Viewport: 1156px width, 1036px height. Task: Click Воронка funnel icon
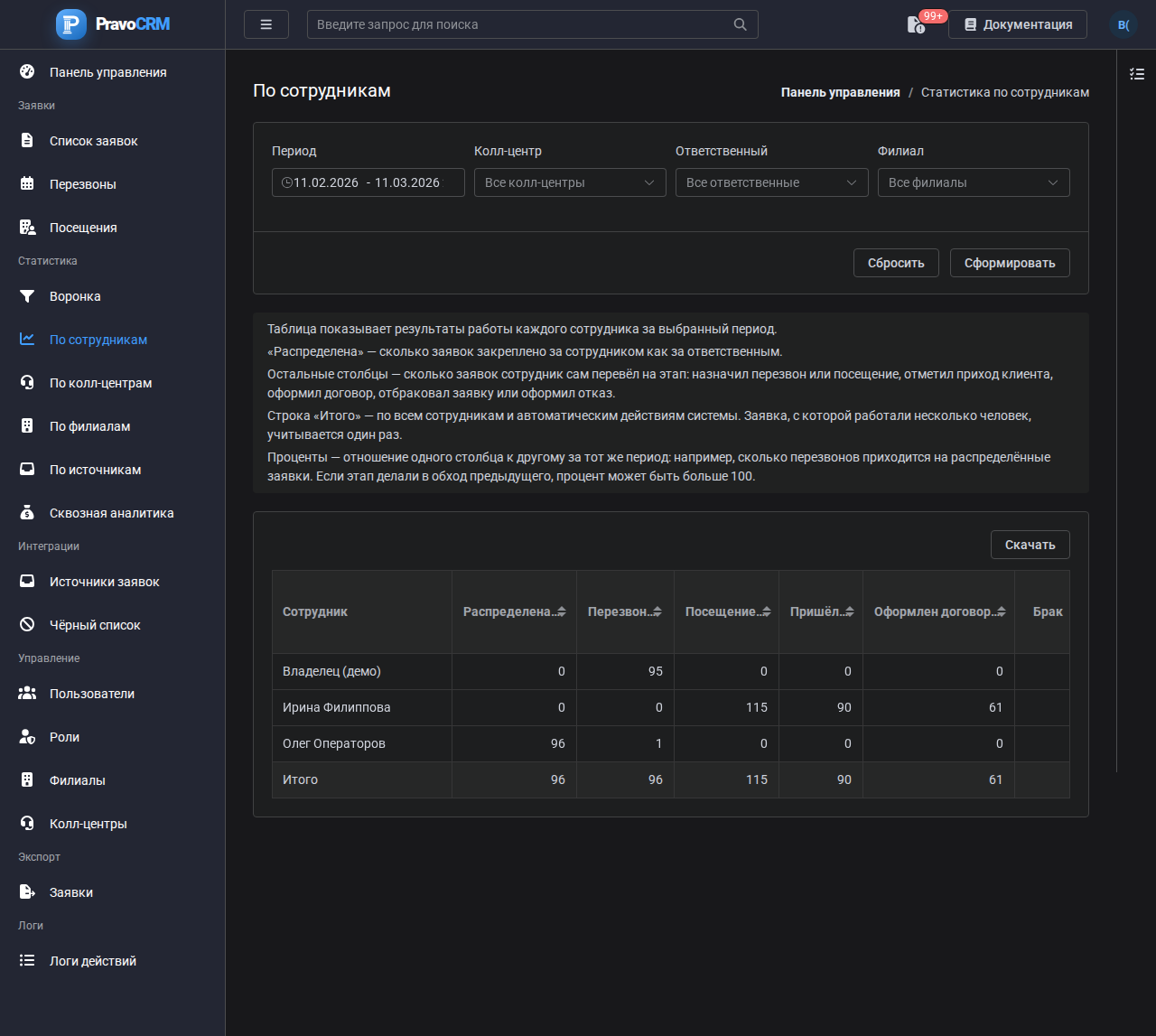pos(27,296)
